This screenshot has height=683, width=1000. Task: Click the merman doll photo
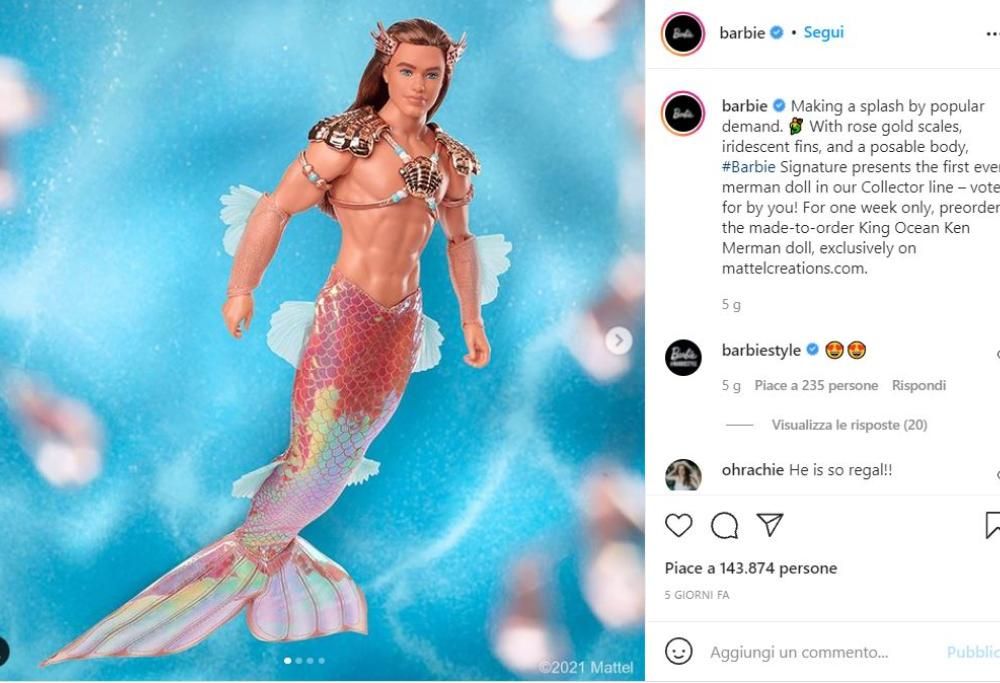point(322,340)
